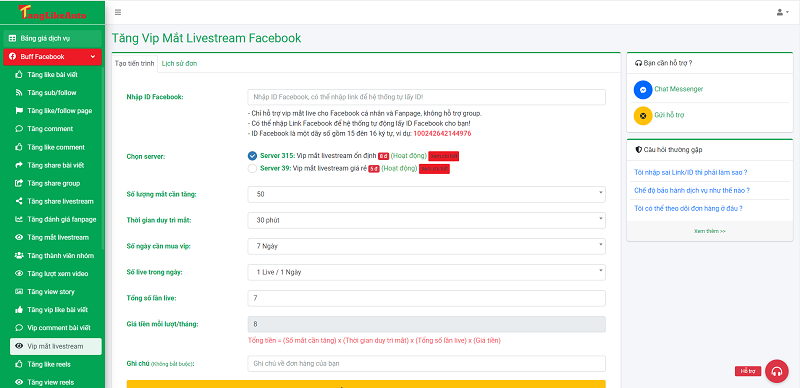Open FAQ theo dõi đơn hàng question
Image resolution: width=800 pixels, height=388 pixels.
point(688,208)
